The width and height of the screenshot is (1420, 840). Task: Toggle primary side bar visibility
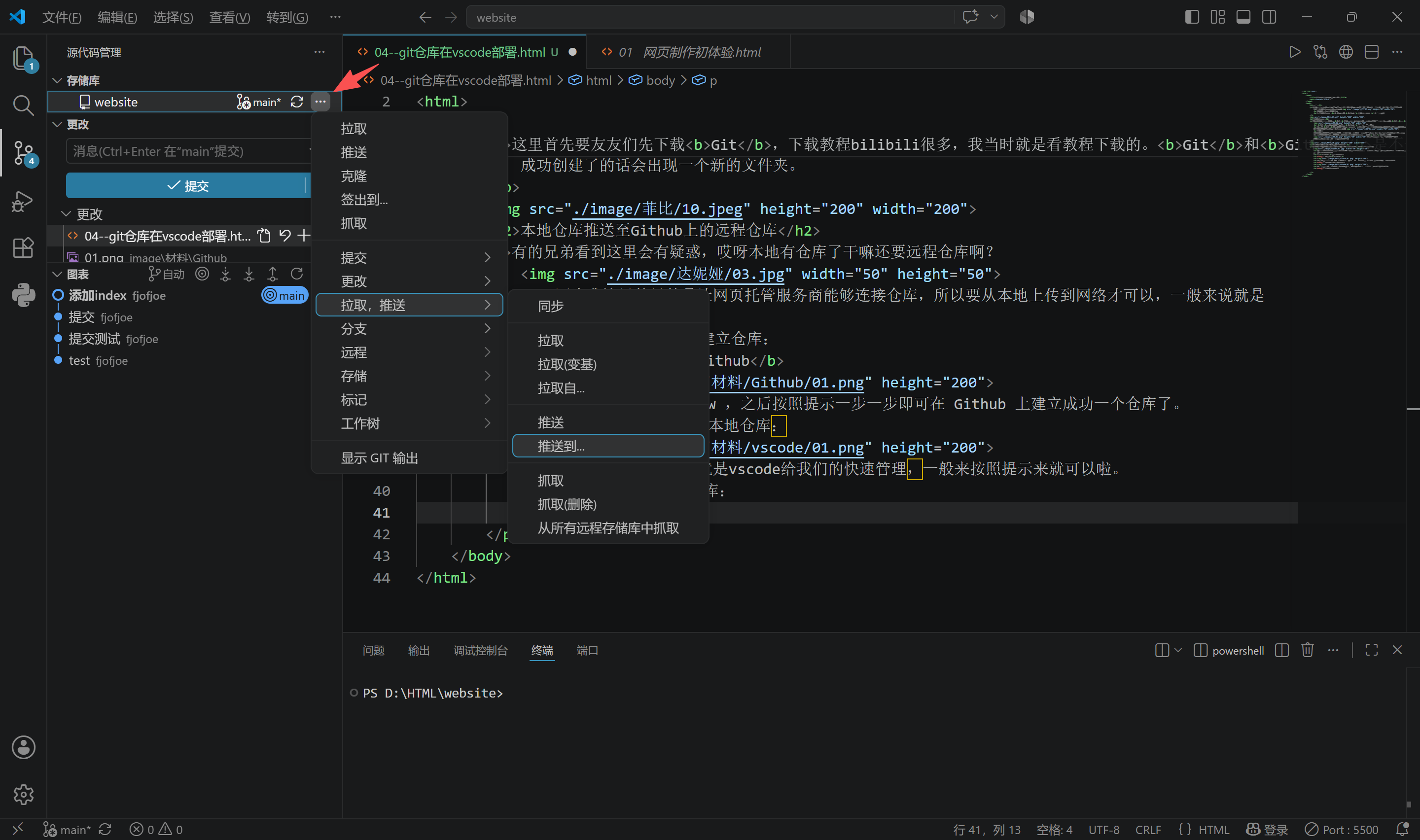tap(1191, 17)
